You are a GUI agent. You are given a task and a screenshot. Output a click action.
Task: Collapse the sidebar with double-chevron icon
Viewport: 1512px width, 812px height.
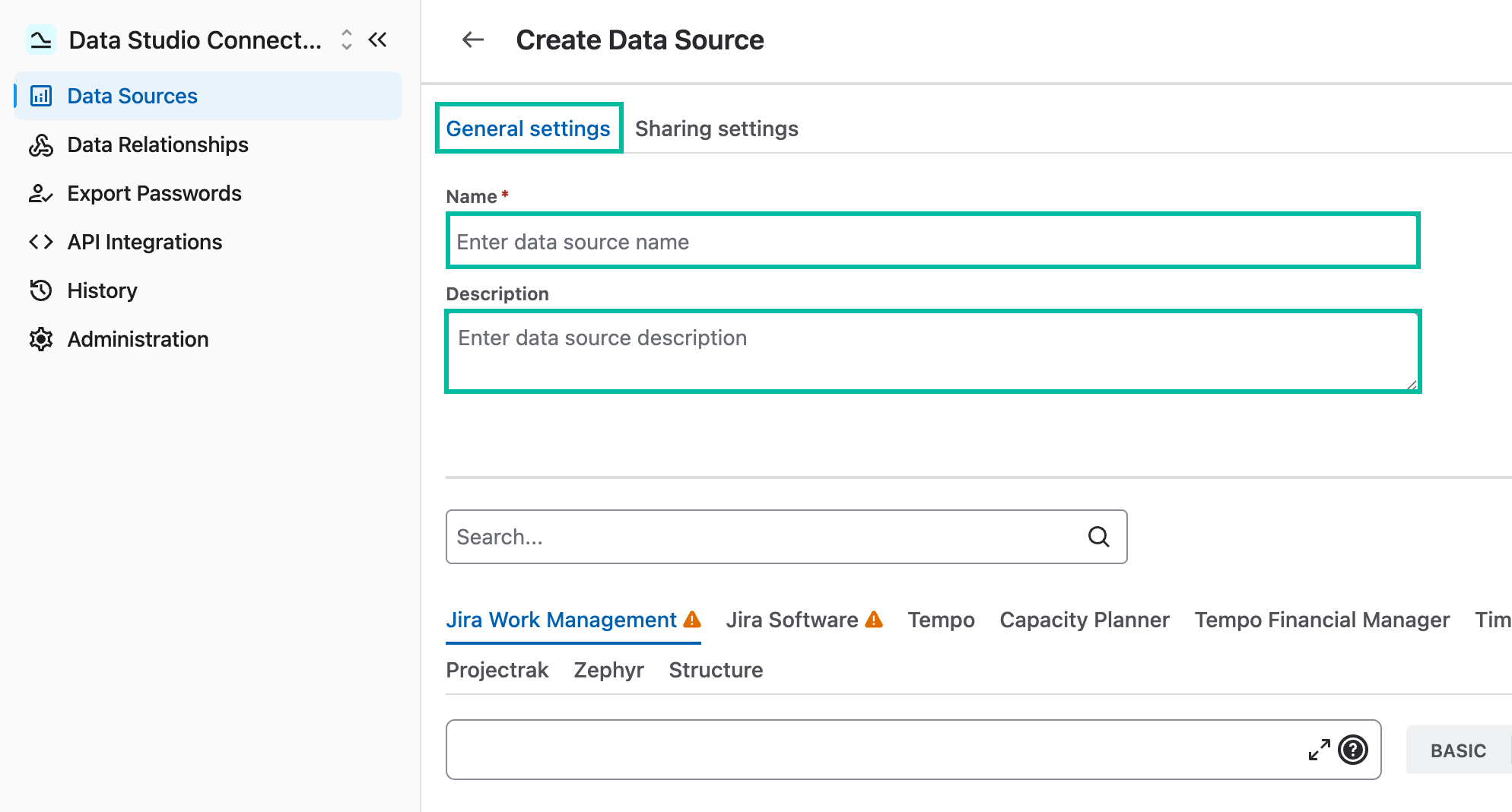point(378,40)
